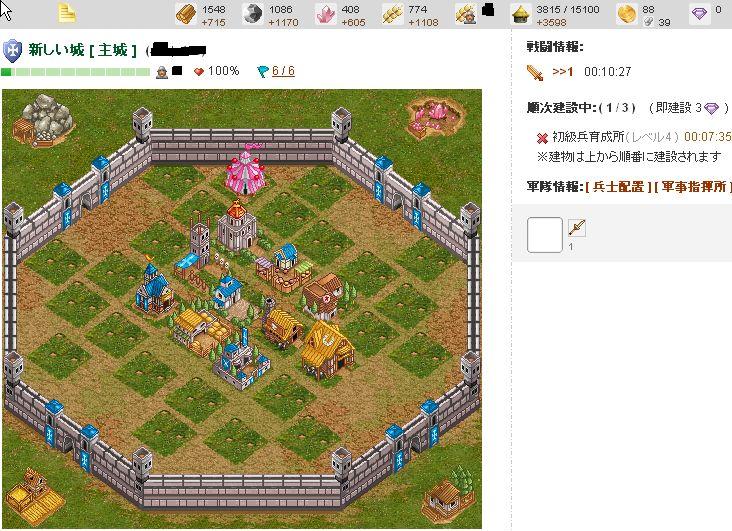Screen dimensions: 732x531
Task: Select the pink crystal mine outside walls
Action: click(x=435, y=118)
